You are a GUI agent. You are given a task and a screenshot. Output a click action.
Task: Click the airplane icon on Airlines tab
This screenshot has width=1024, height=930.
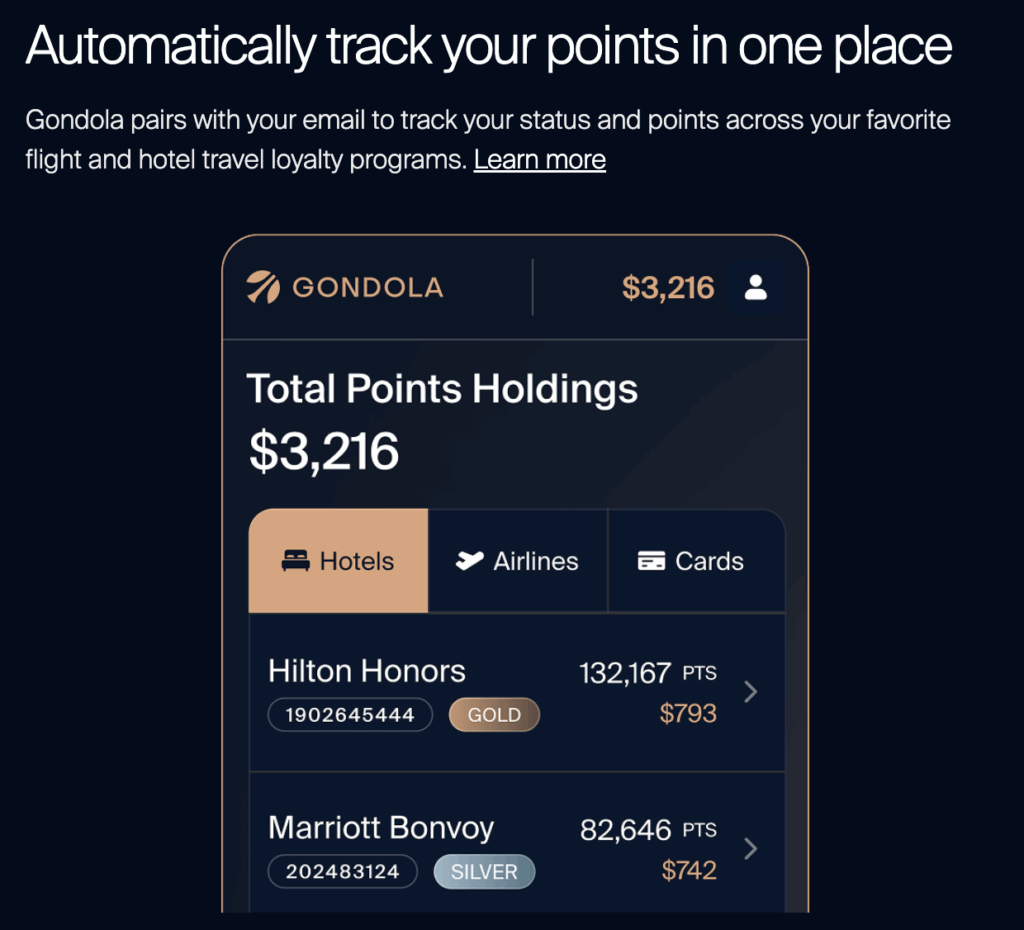[469, 561]
